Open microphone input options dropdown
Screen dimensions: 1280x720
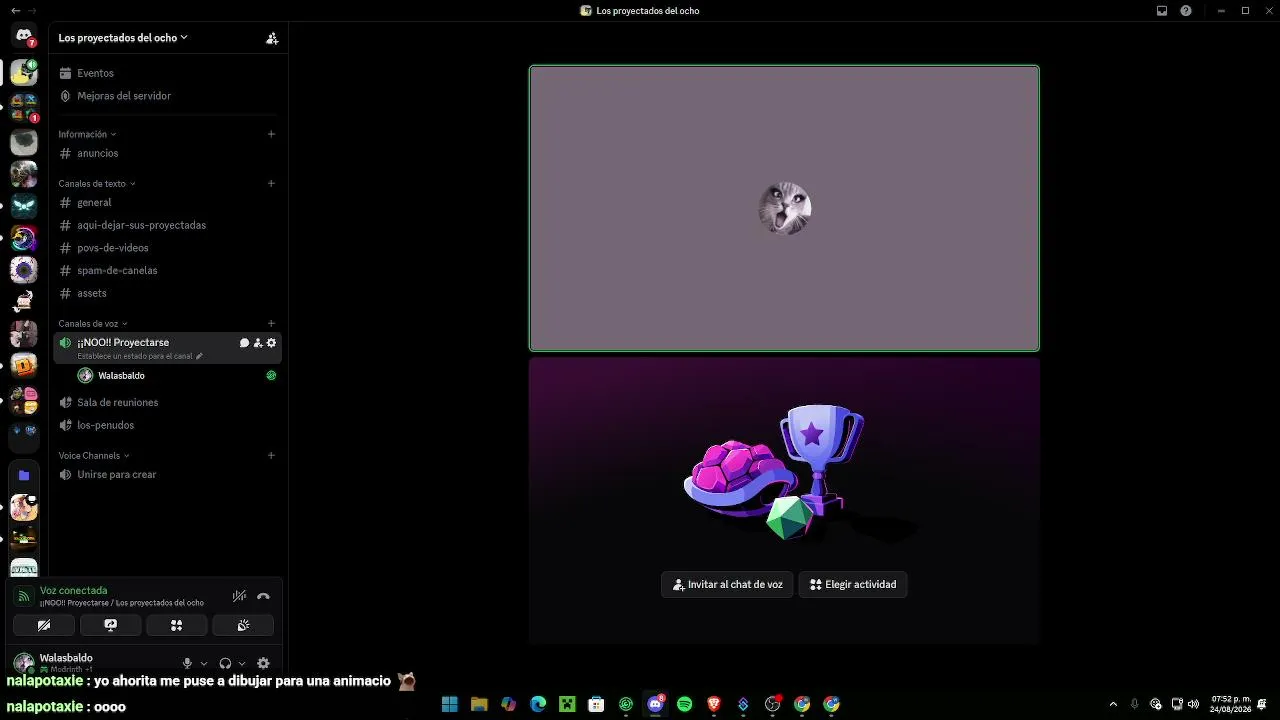pyautogui.click(x=204, y=663)
